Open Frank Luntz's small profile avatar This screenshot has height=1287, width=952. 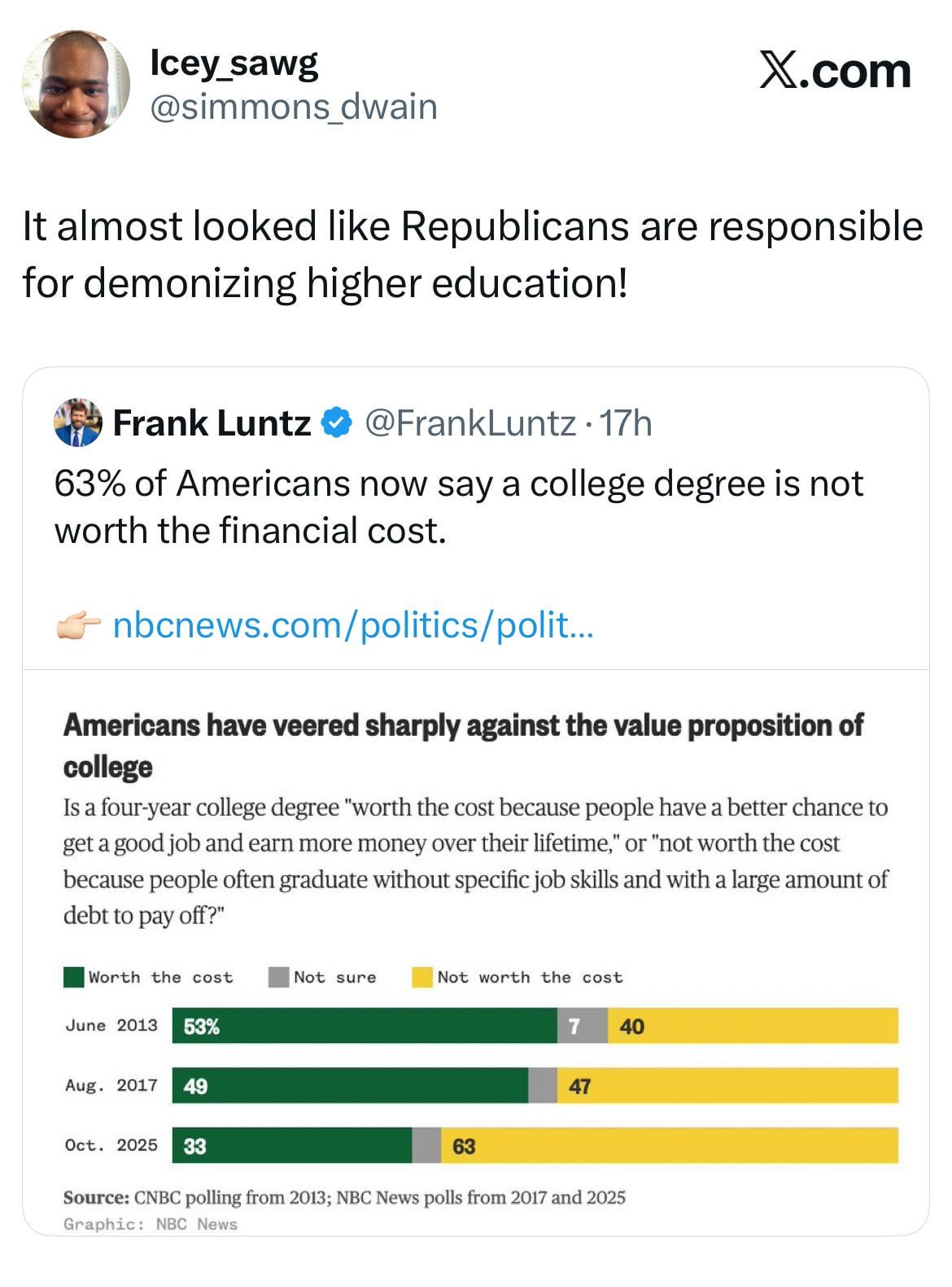(78, 422)
